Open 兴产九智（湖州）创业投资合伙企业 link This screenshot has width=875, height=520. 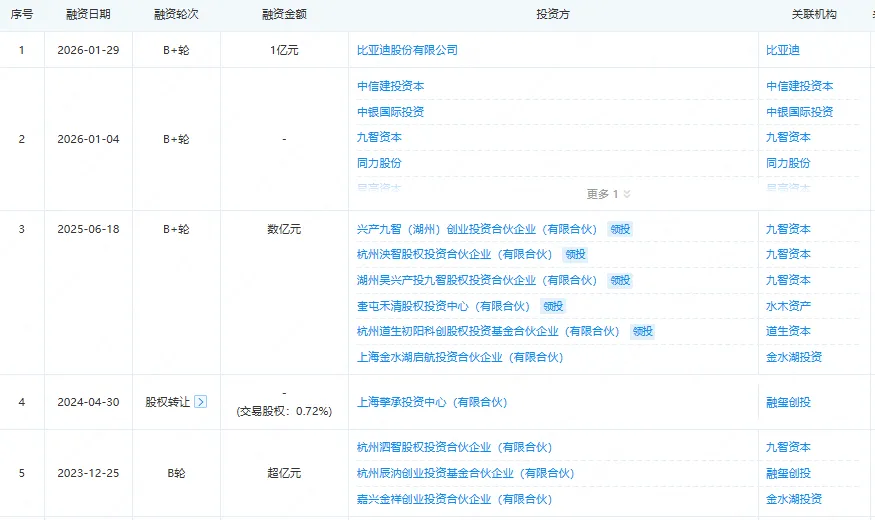[x=477, y=229]
